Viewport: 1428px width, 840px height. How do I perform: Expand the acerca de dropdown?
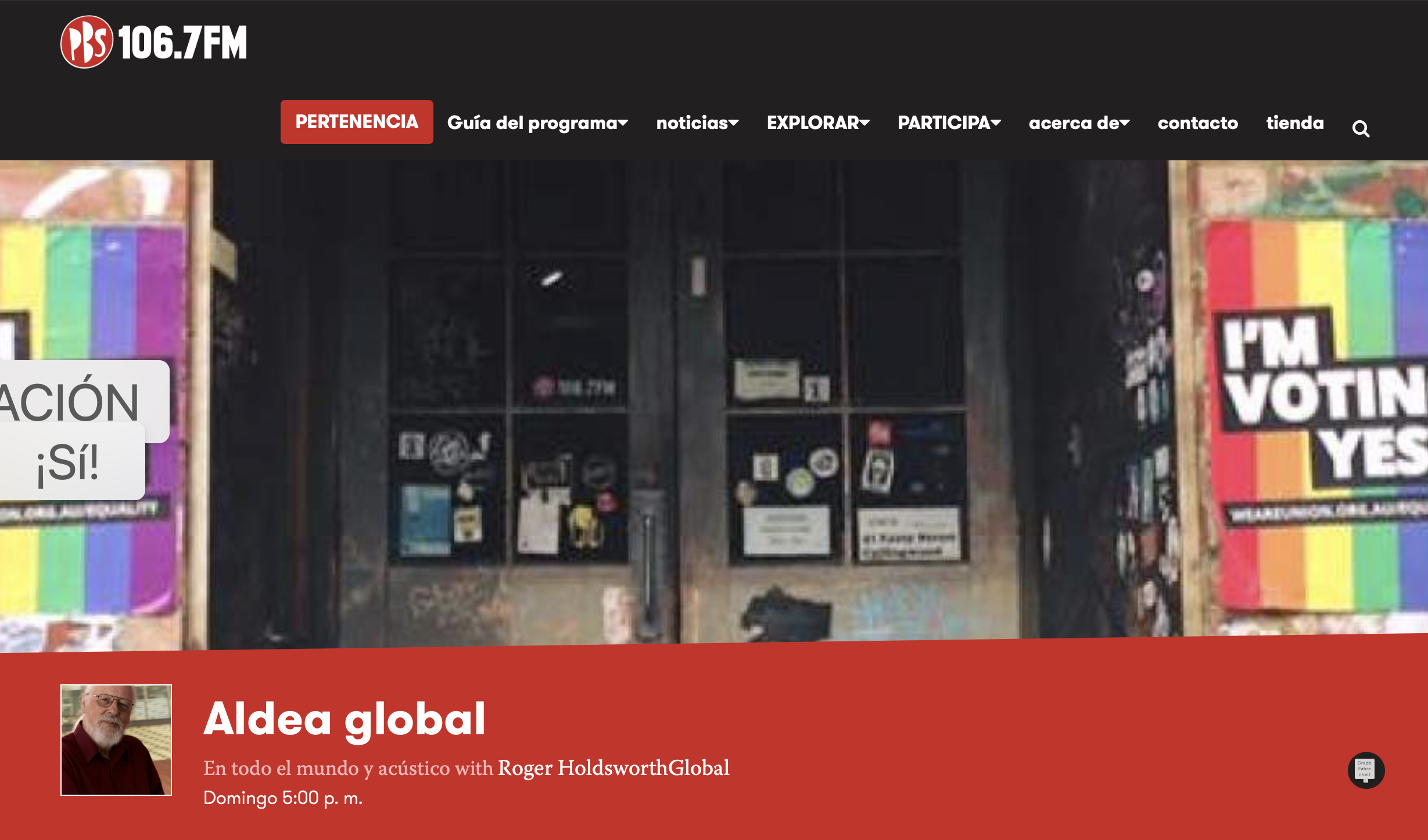[x=1079, y=123]
